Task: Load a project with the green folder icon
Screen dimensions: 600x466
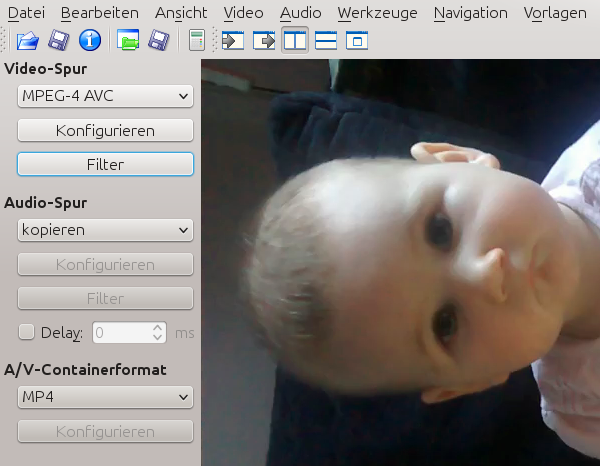Action: (x=128, y=40)
